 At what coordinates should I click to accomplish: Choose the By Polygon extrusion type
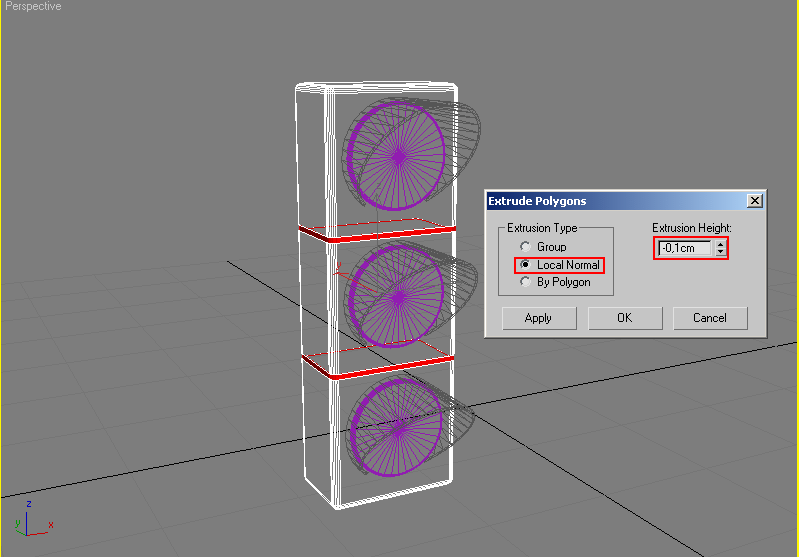tap(525, 282)
